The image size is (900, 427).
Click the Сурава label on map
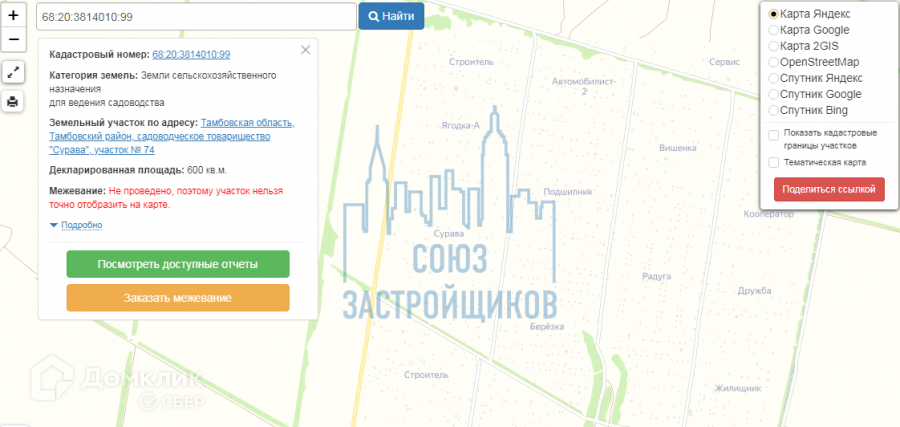point(449,234)
